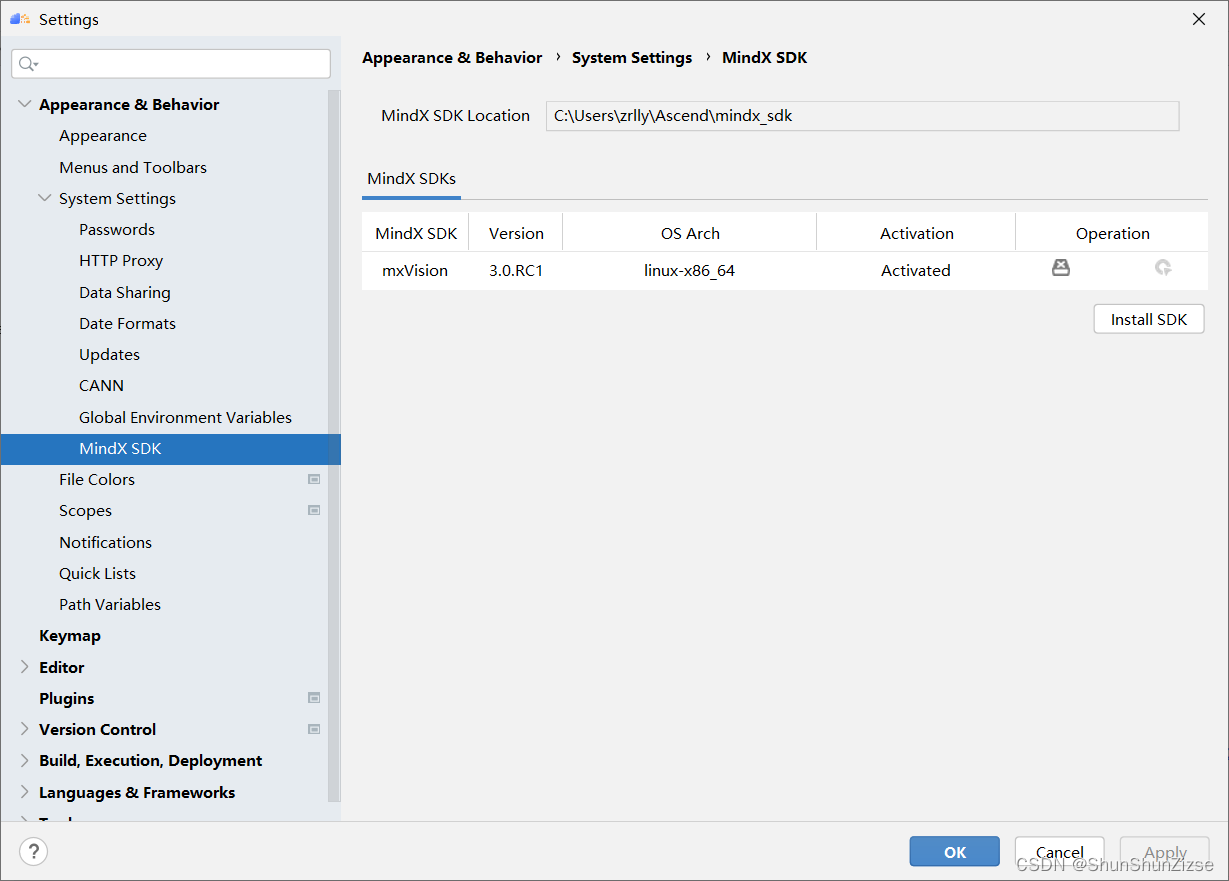
Task: Click the OS Arch column header
Action: click(x=690, y=233)
